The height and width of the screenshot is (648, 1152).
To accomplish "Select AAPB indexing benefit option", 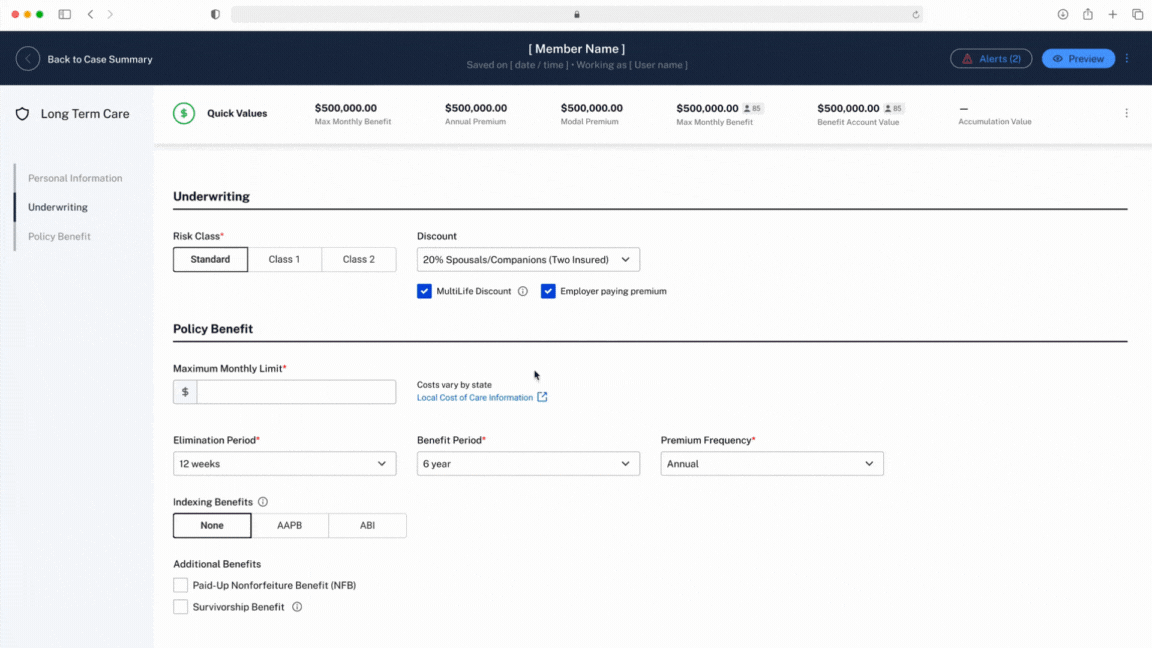I will pos(289,525).
